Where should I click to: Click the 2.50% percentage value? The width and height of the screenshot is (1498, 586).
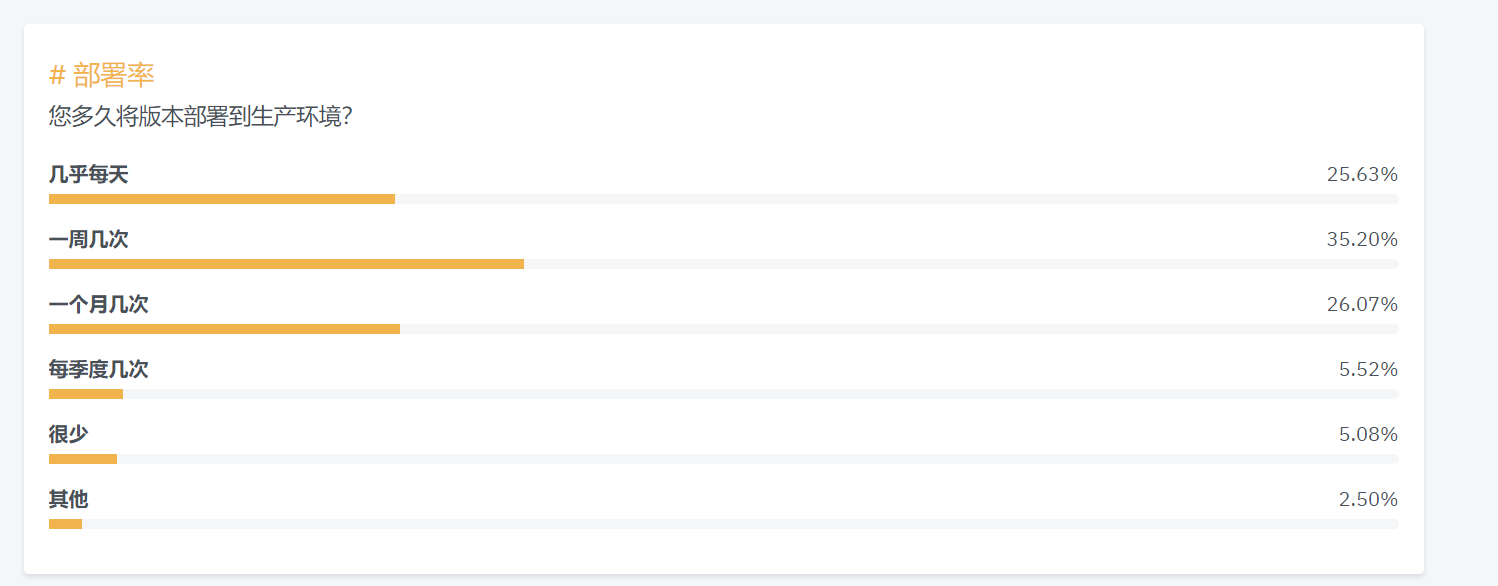[x=1368, y=500]
